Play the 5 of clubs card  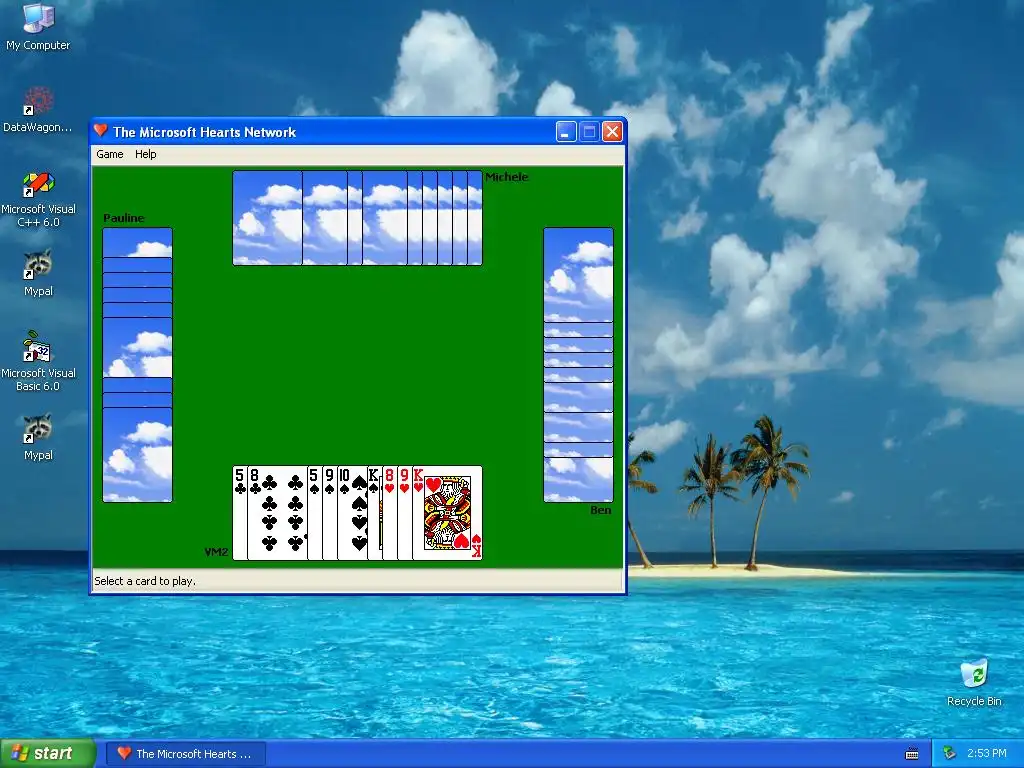[x=240, y=513]
